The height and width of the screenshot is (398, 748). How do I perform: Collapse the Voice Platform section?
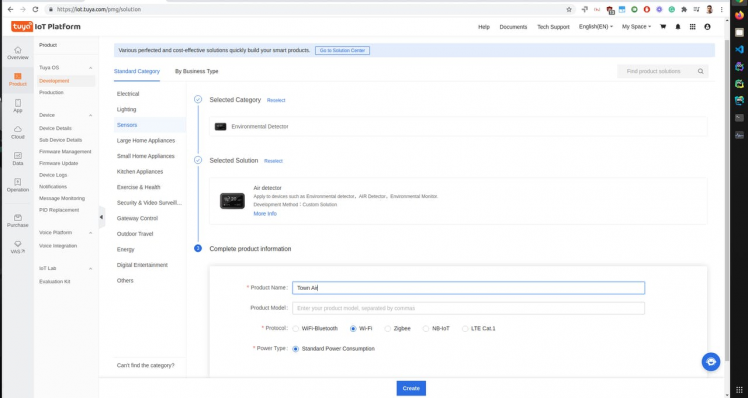tap(90, 232)
